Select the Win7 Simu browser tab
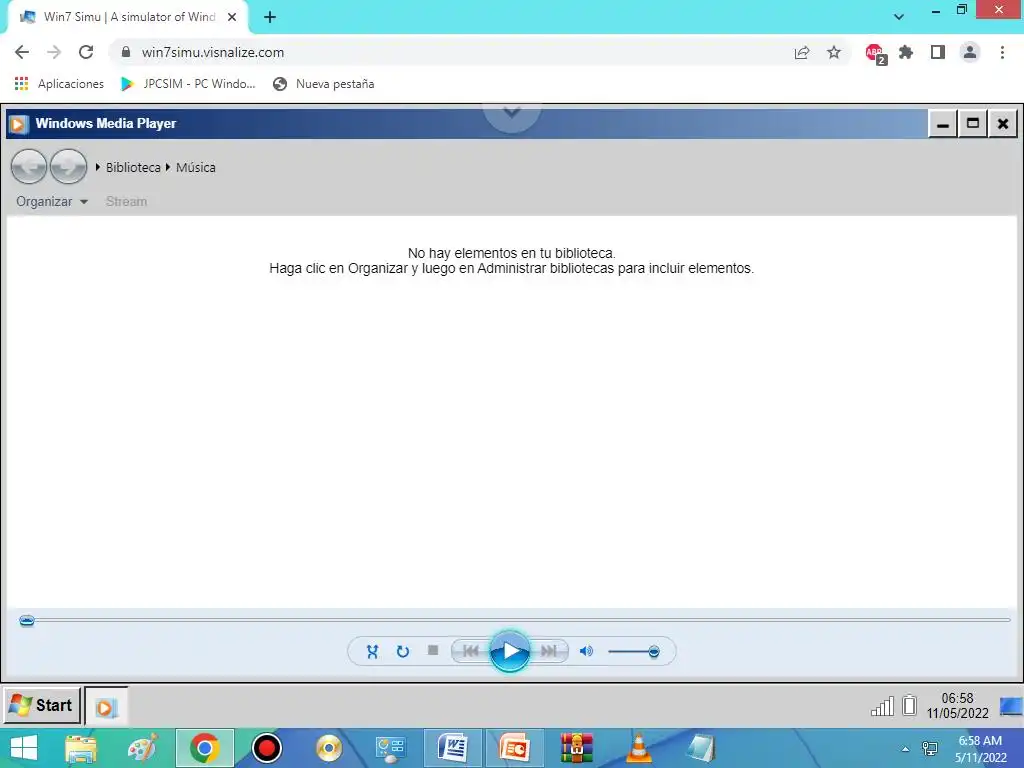 (127, 17)
